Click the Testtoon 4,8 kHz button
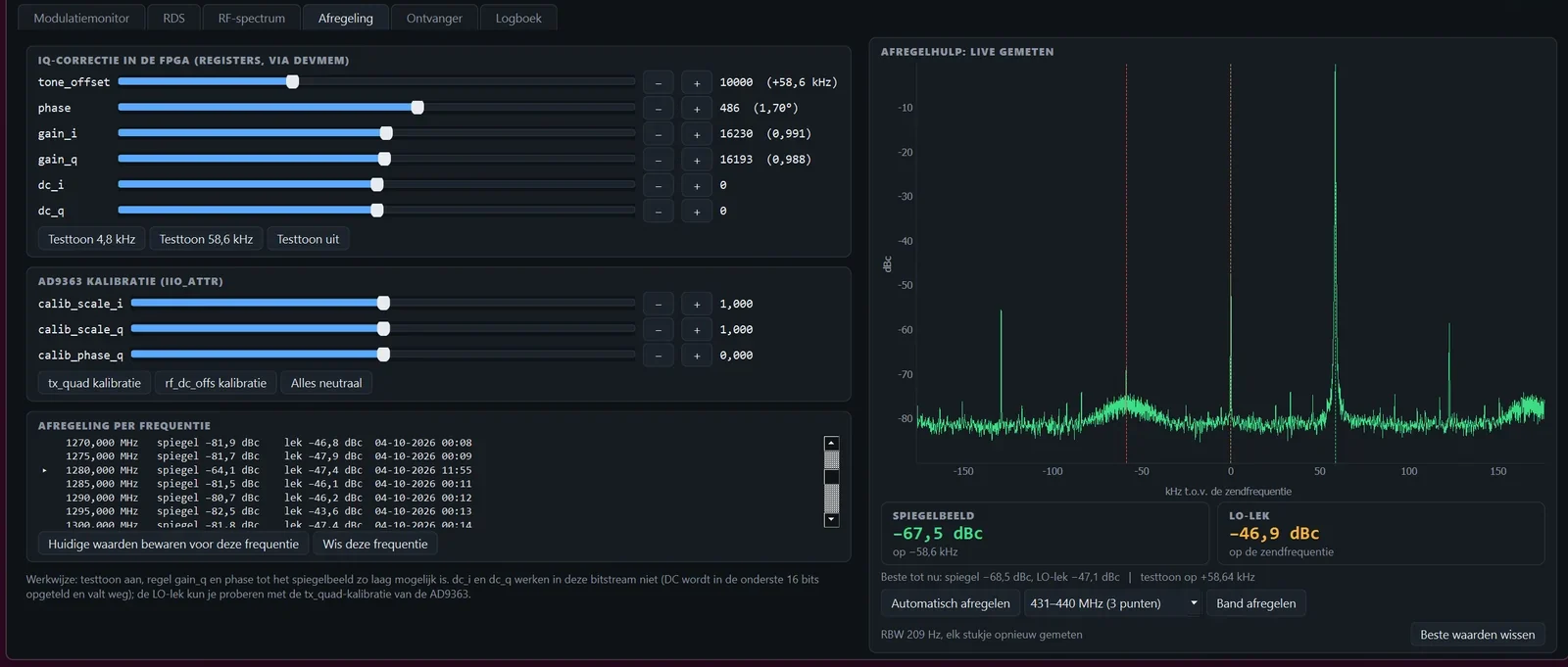The image size is (1568, 667). [x=92, y=239]
